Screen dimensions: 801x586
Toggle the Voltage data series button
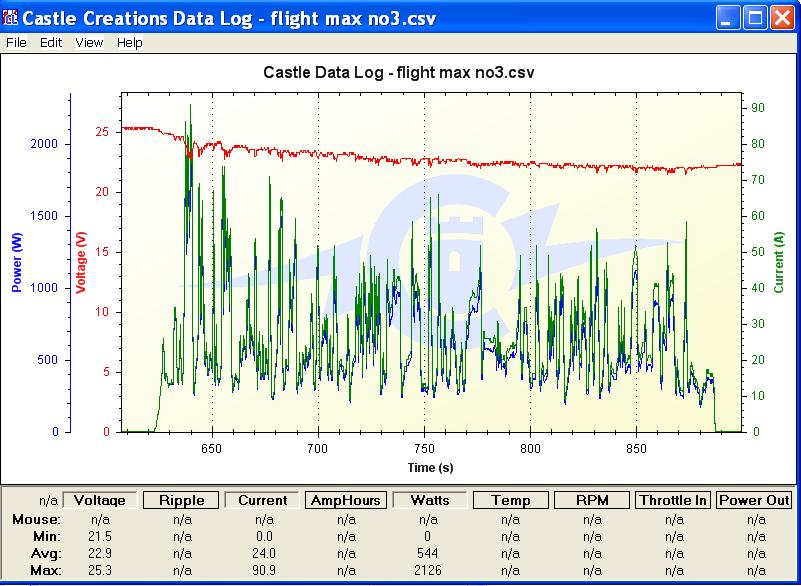click(100, 500)
